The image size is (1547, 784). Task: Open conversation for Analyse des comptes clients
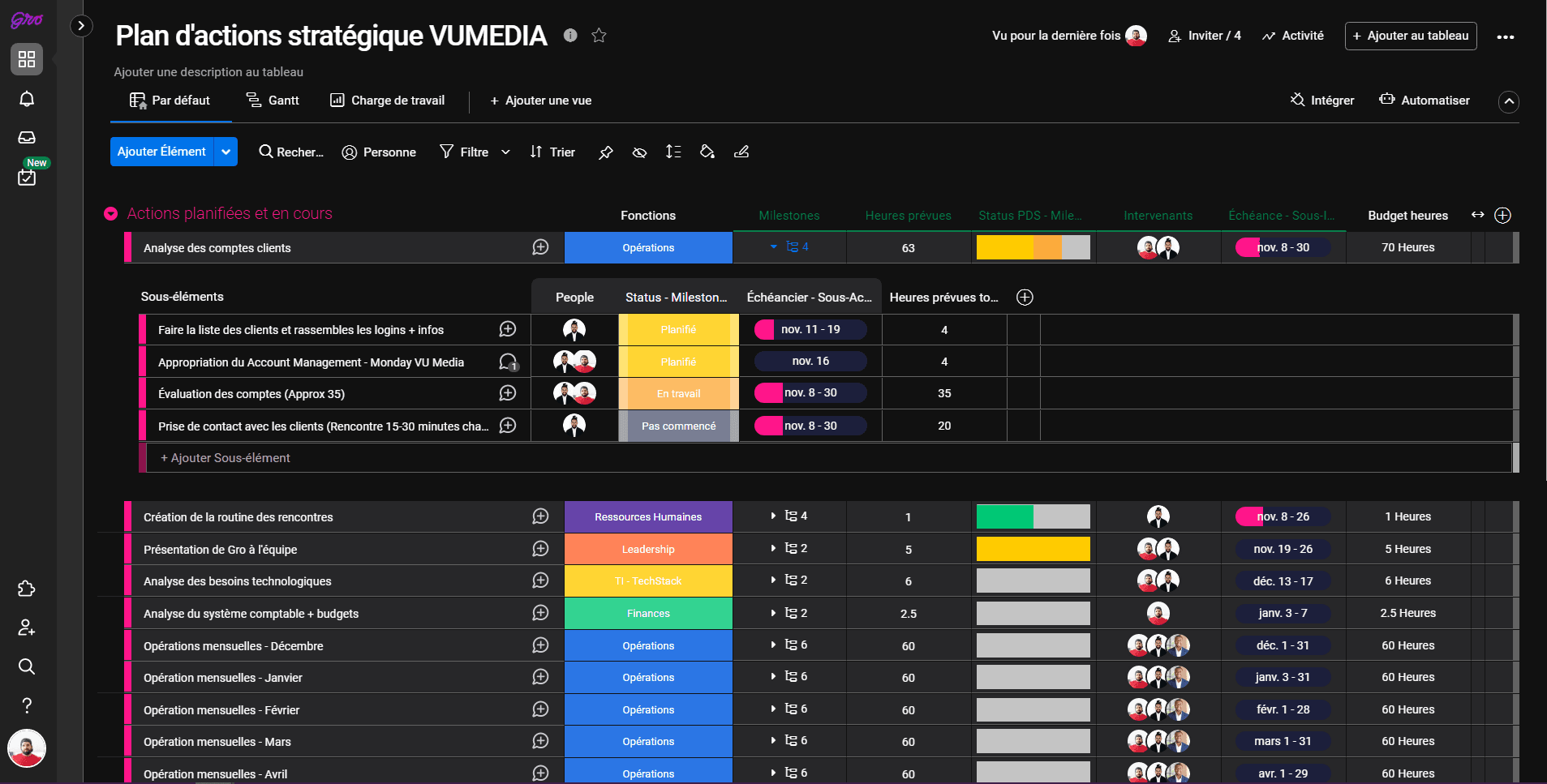pyautogui.click(x=541, y=247)
